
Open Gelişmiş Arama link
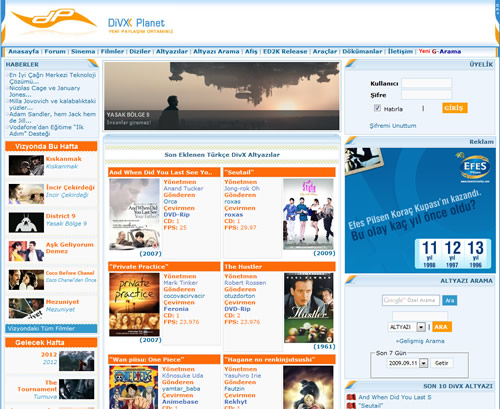click(420, 341)
